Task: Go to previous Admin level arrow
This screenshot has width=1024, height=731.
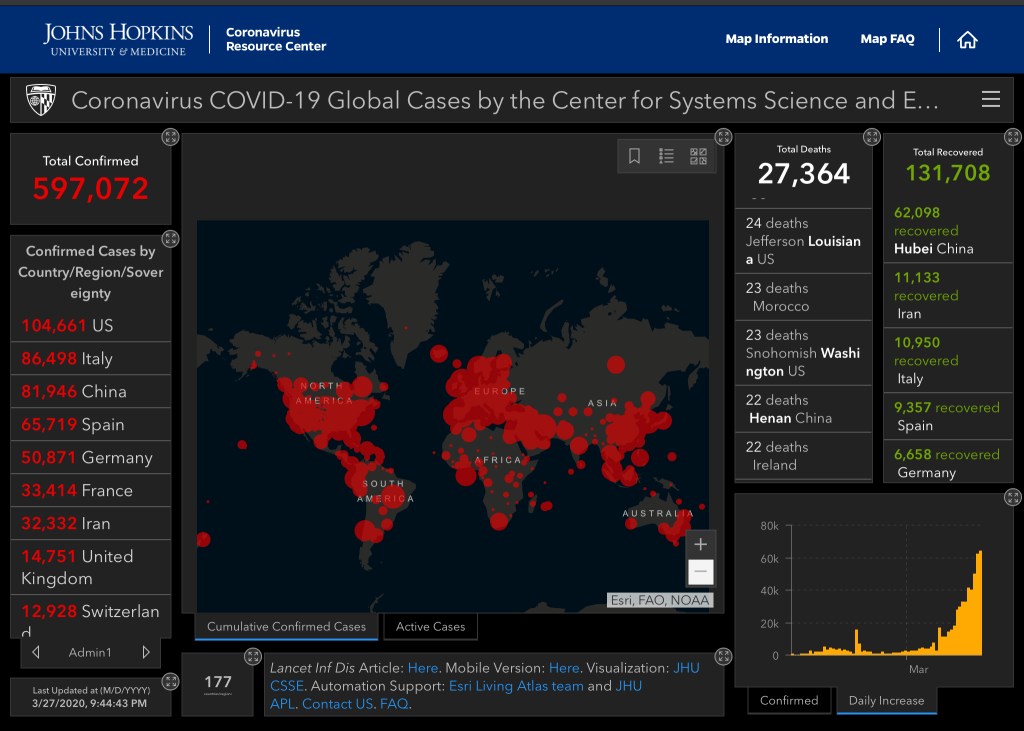Action: (36, 652)
